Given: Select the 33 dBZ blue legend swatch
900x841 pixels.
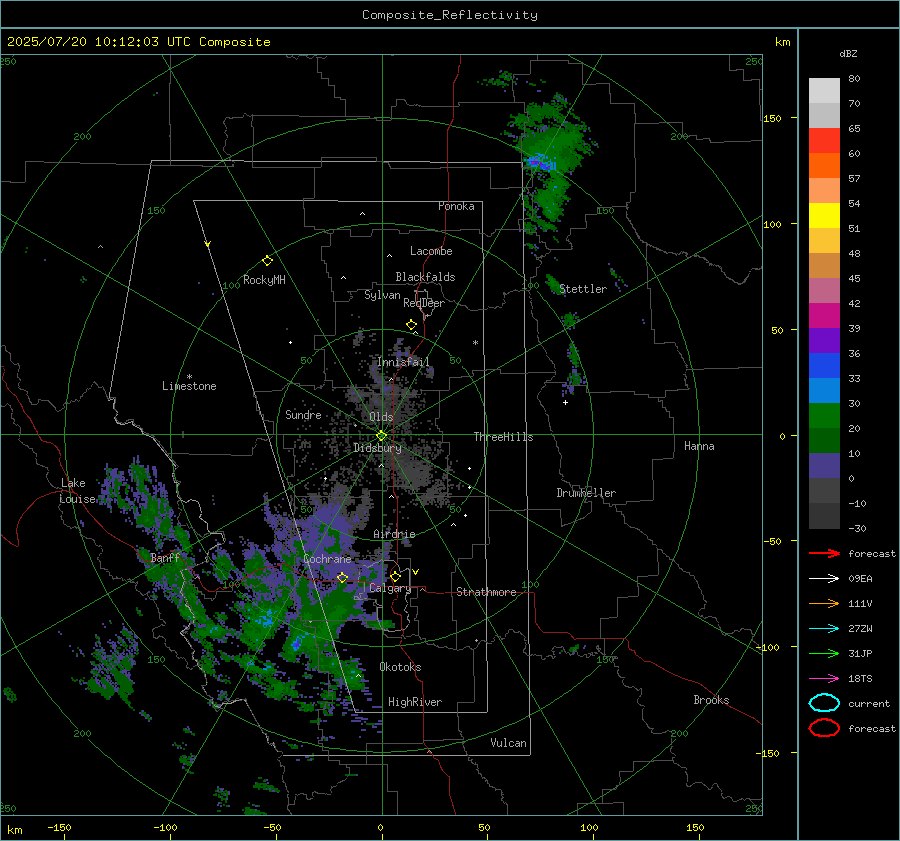Looking at the screenshot, I should 824,366.
